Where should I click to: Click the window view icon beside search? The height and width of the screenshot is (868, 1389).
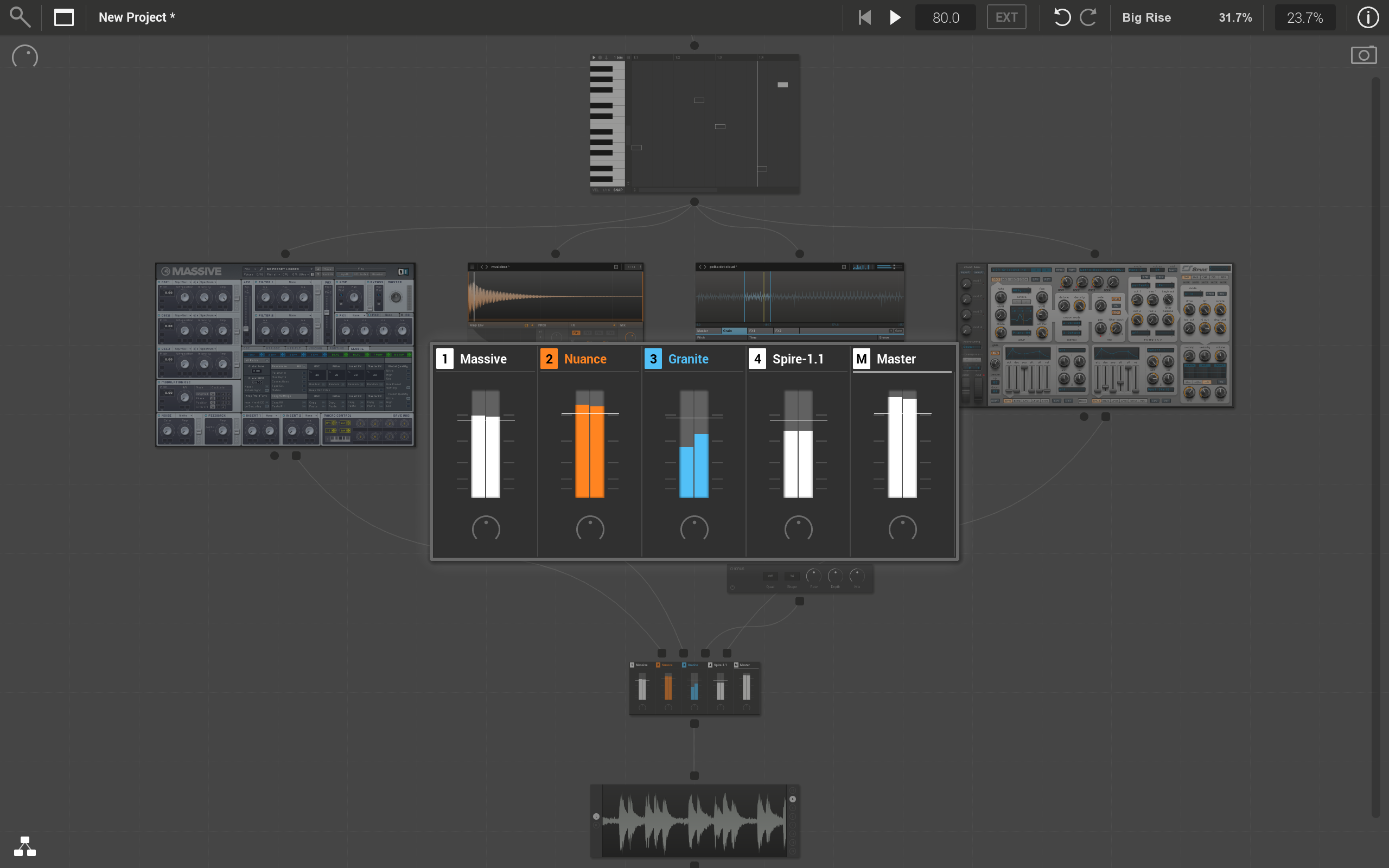(63, 17)
